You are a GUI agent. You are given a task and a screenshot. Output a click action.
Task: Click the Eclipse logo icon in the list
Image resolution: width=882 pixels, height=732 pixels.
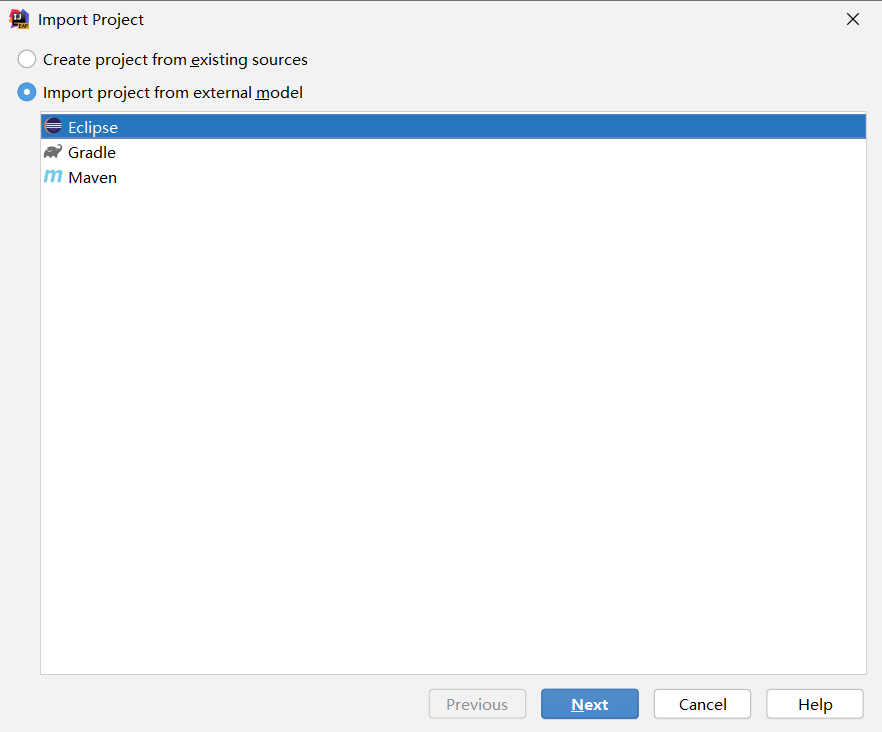[x=54, y=127]
